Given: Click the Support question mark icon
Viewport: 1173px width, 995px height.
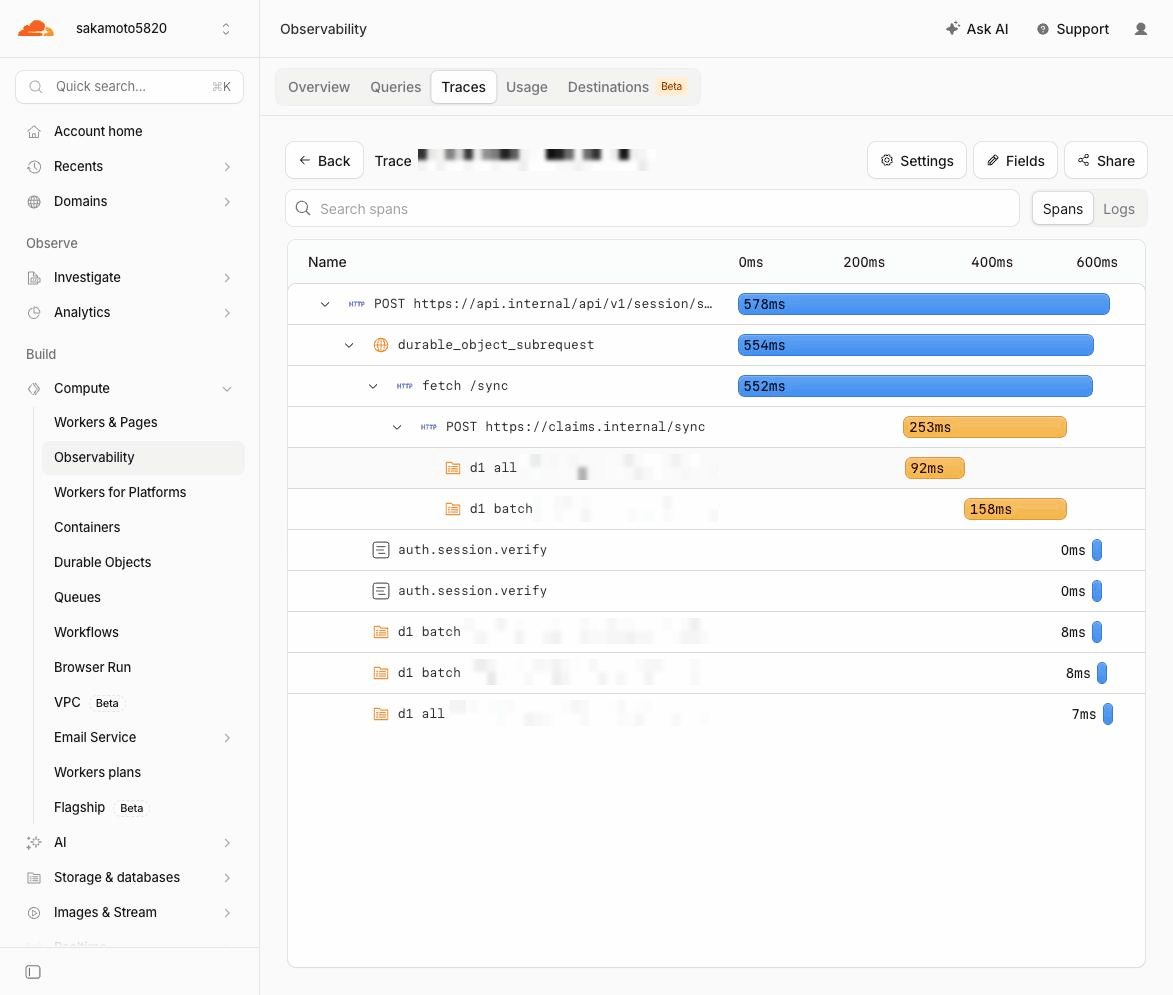Looking at the screenshot, I should 1042,29.
